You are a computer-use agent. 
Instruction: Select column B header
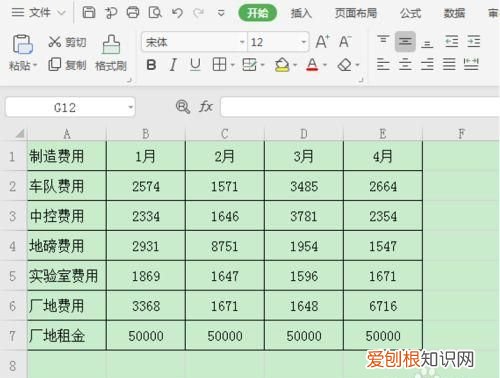(x=146, y=134)
